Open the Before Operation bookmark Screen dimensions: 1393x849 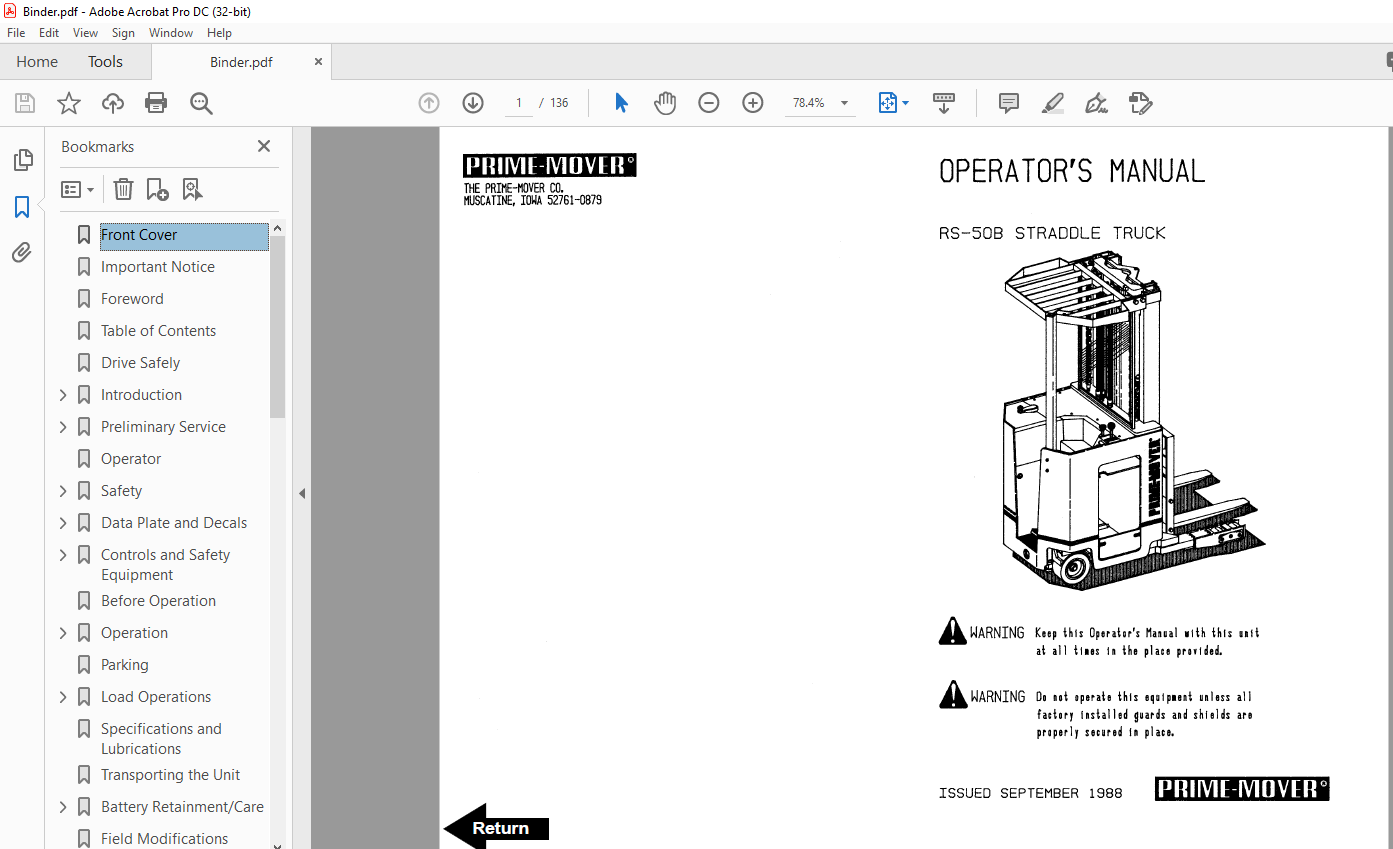[158, 601]
